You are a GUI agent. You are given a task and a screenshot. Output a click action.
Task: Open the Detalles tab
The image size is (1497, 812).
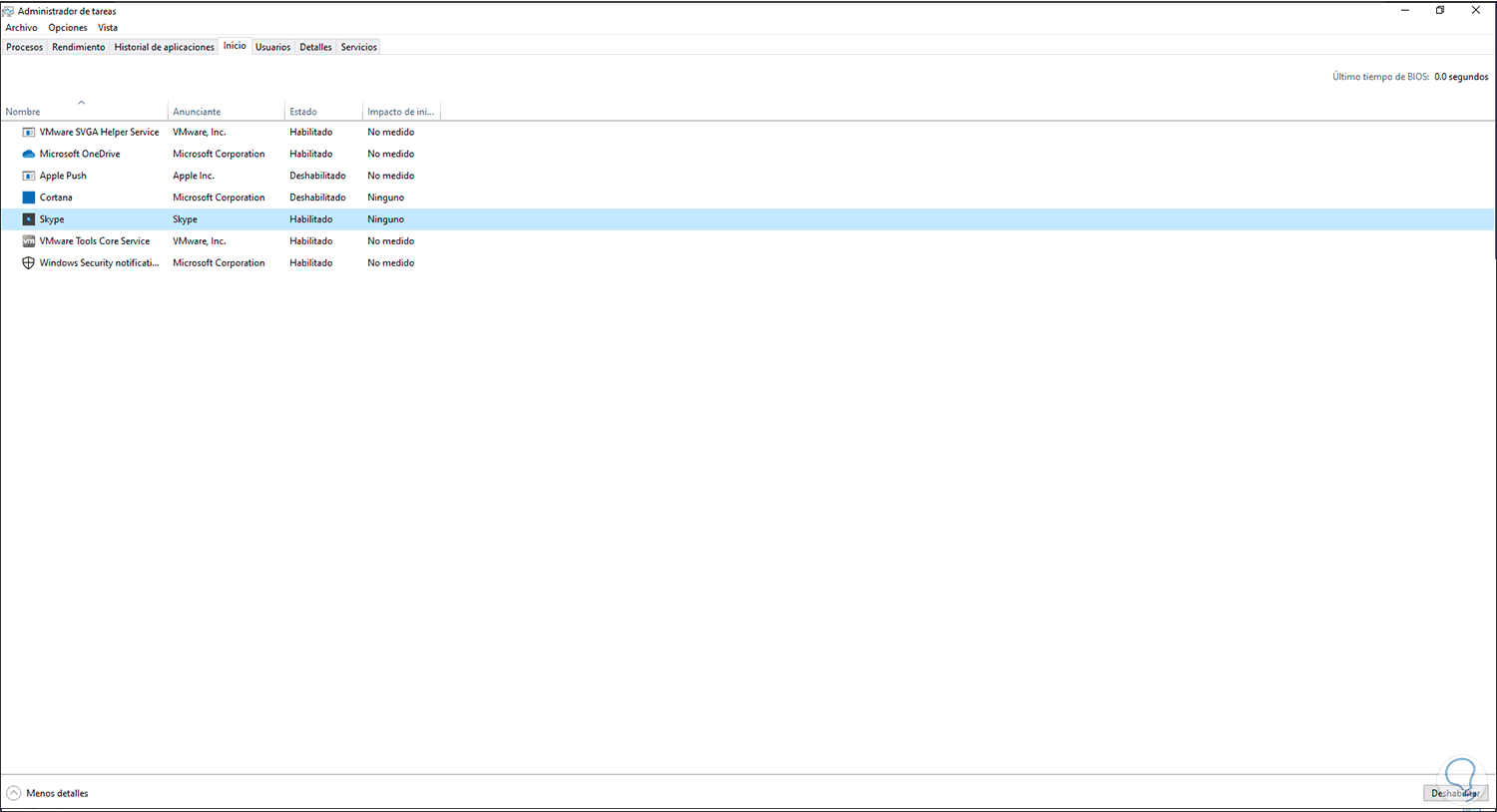coord(316,47)
